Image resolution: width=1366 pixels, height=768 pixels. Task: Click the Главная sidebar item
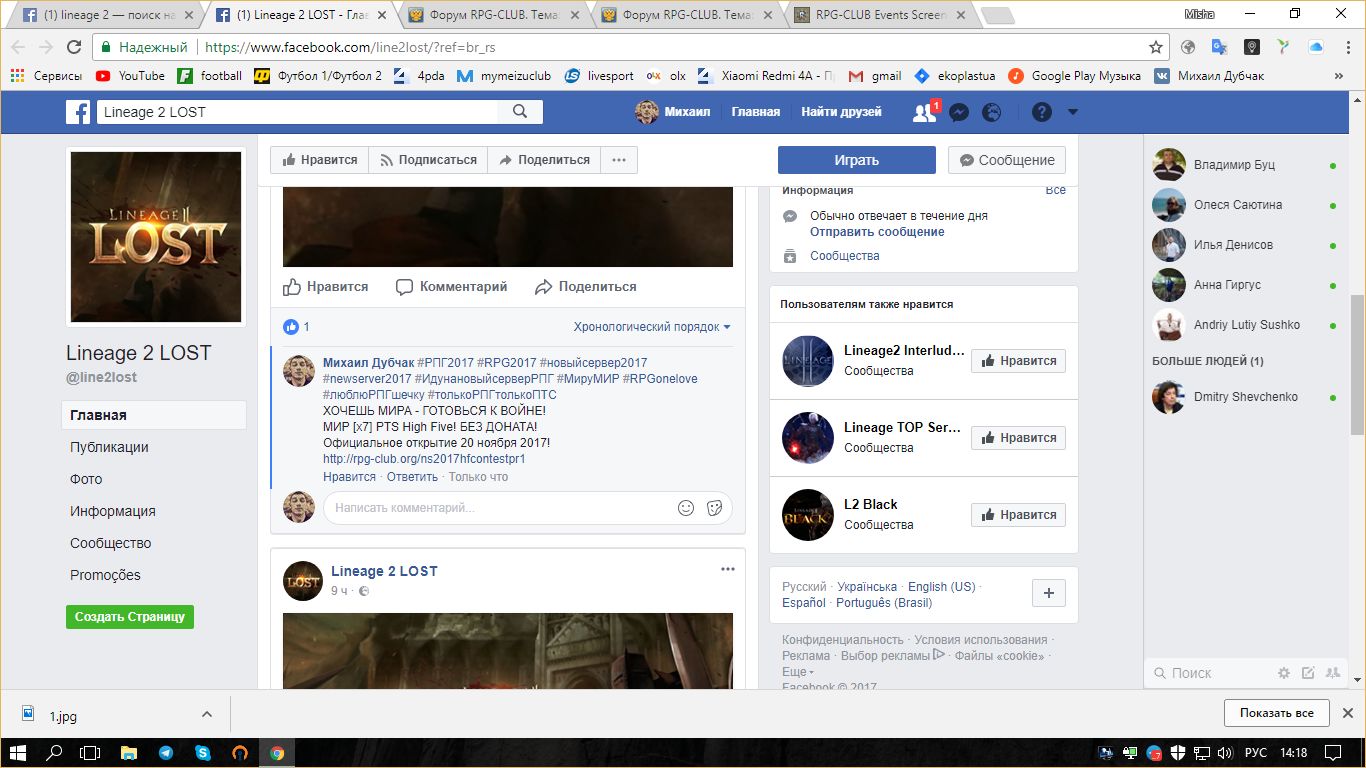154,415
